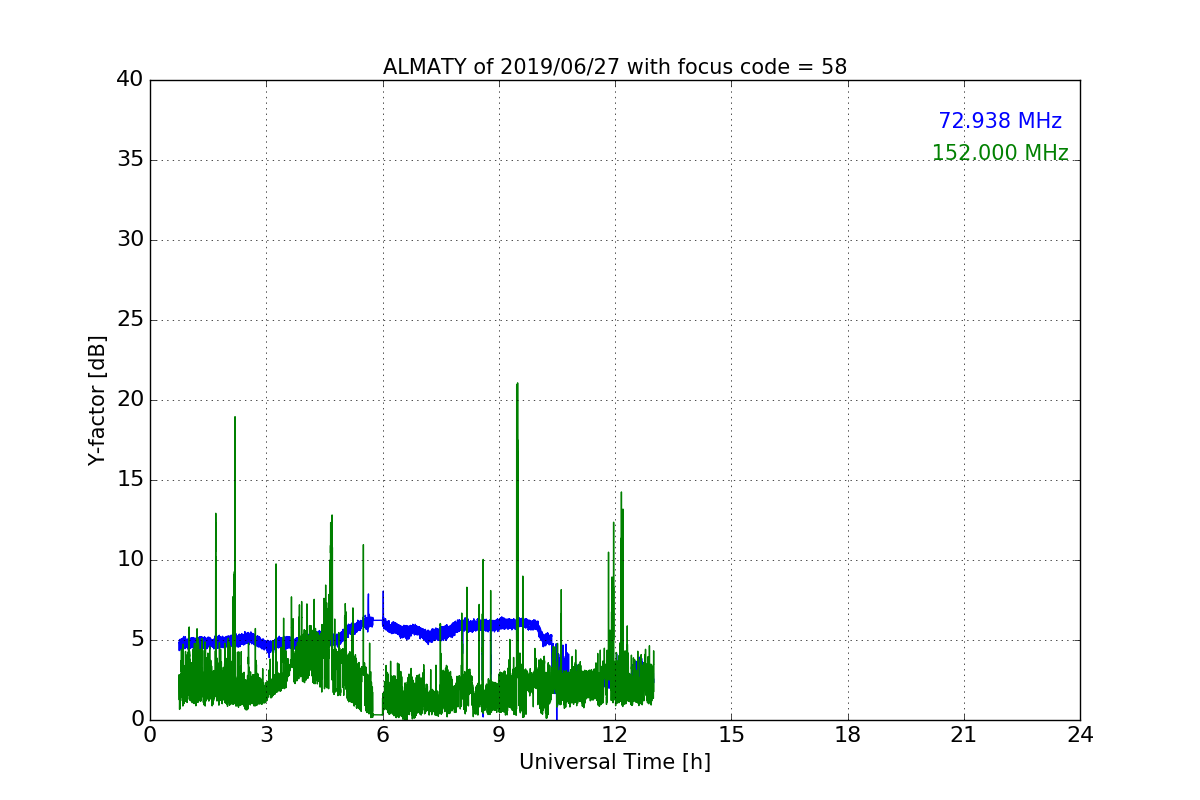Click the y-axis tick label 15

tap(130, 480)
